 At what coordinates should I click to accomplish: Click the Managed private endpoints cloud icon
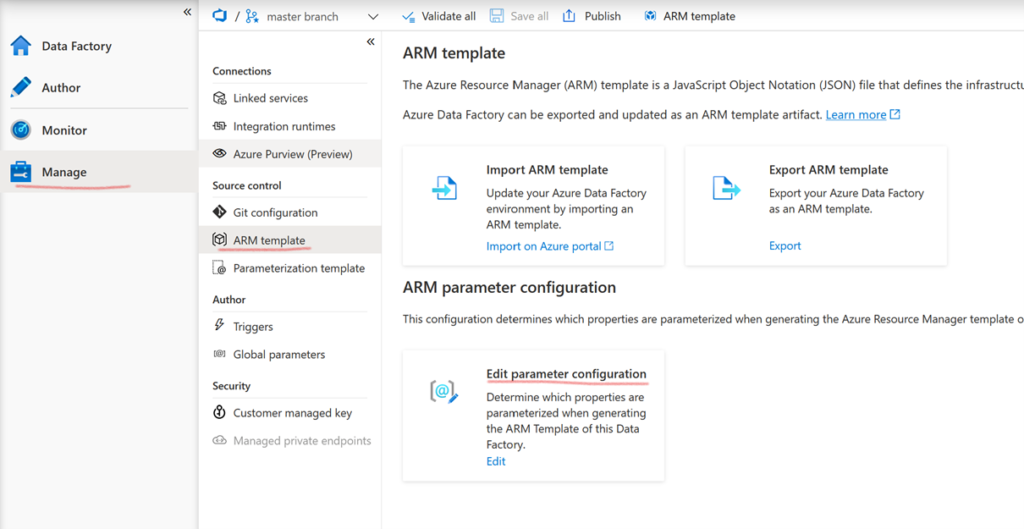point(220,440)
